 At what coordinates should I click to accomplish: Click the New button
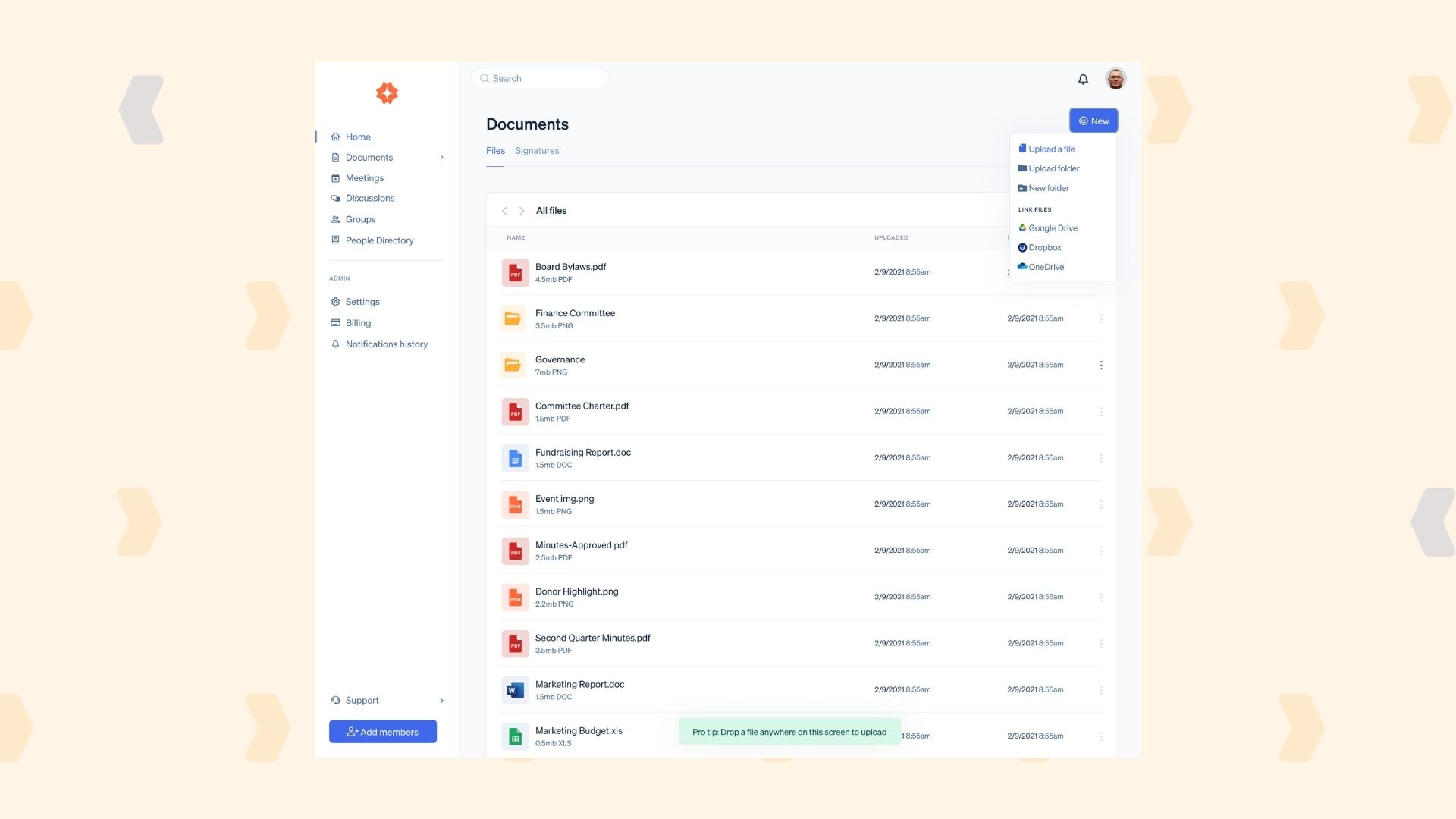tap(1093, 120)
